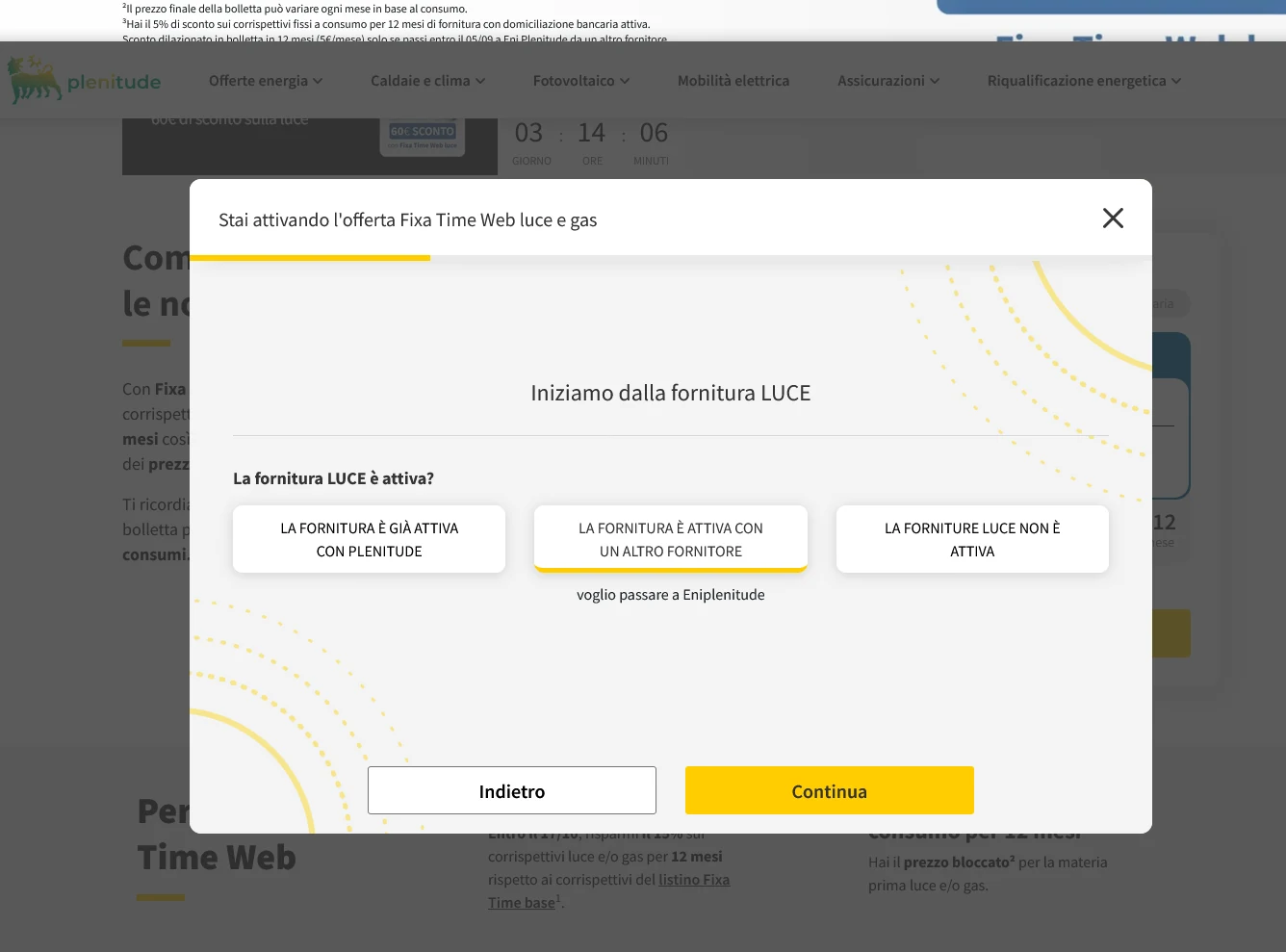Click the countdown '03' GIORNO value

coord(528,133)
